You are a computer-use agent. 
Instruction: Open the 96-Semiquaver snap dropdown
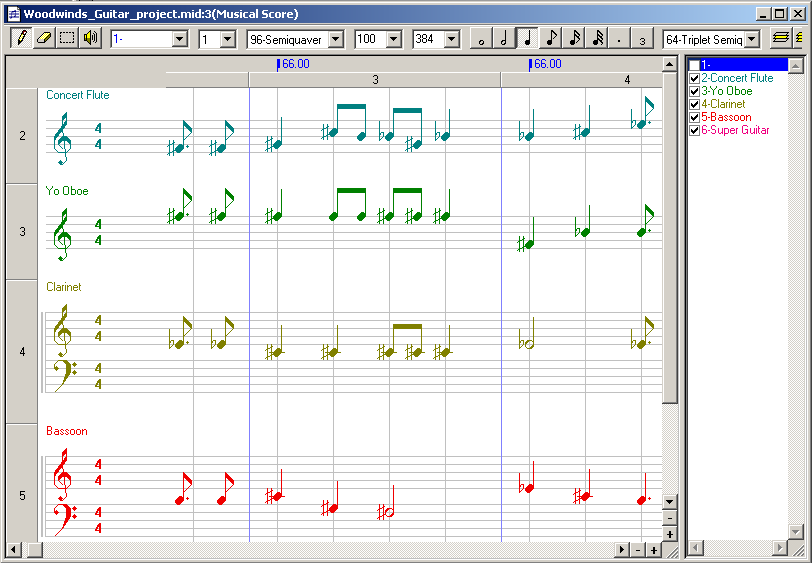[x=335, y=39]
